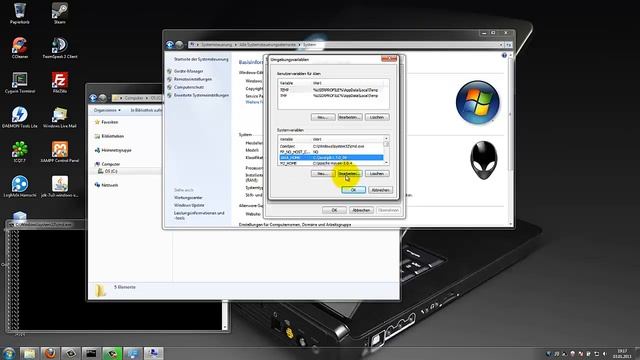Open Erweiterte Systemeinstellungen link
640x360 pixels.
201,95
